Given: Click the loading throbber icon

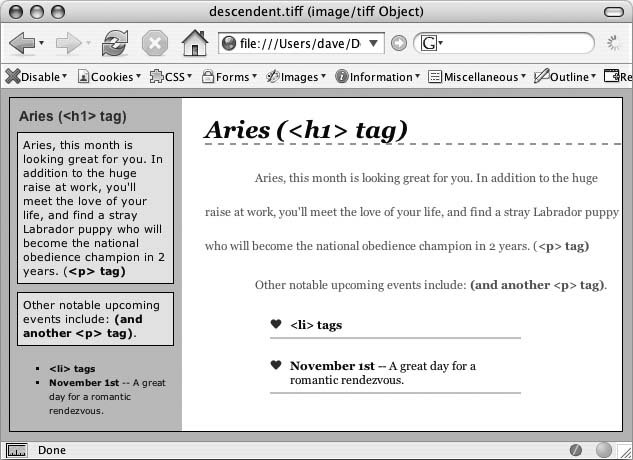Looking at the screenshot, I should coord(614,43).
